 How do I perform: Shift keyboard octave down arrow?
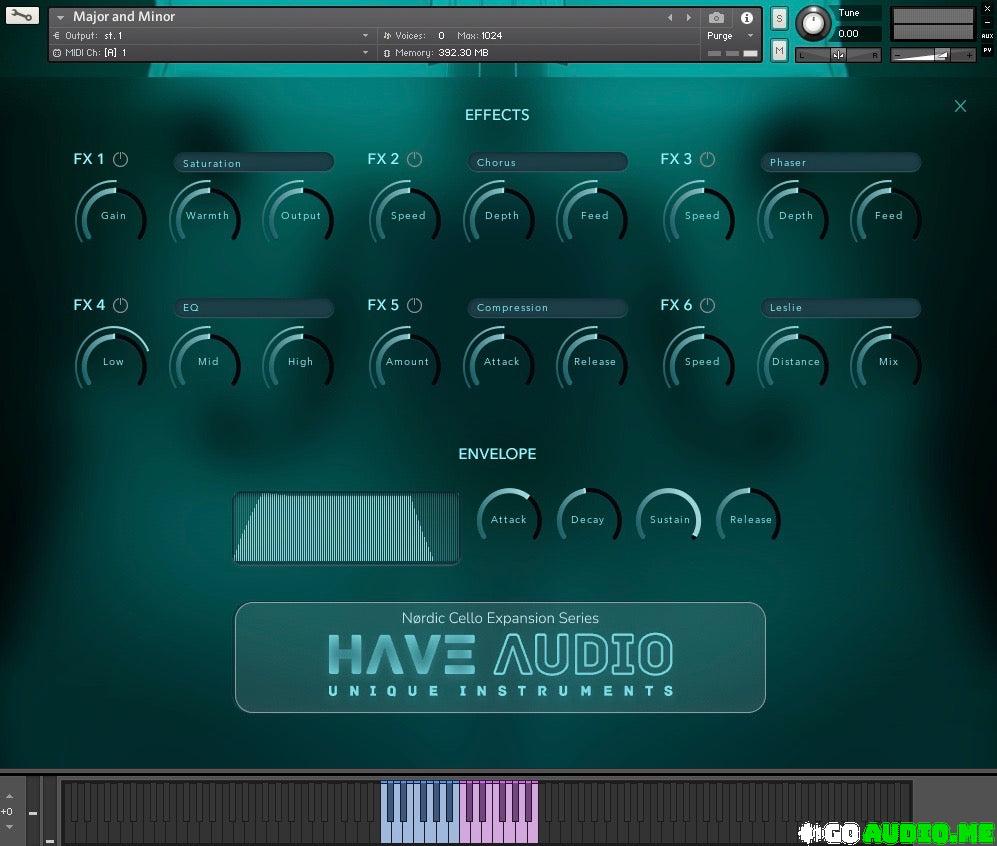10,827
